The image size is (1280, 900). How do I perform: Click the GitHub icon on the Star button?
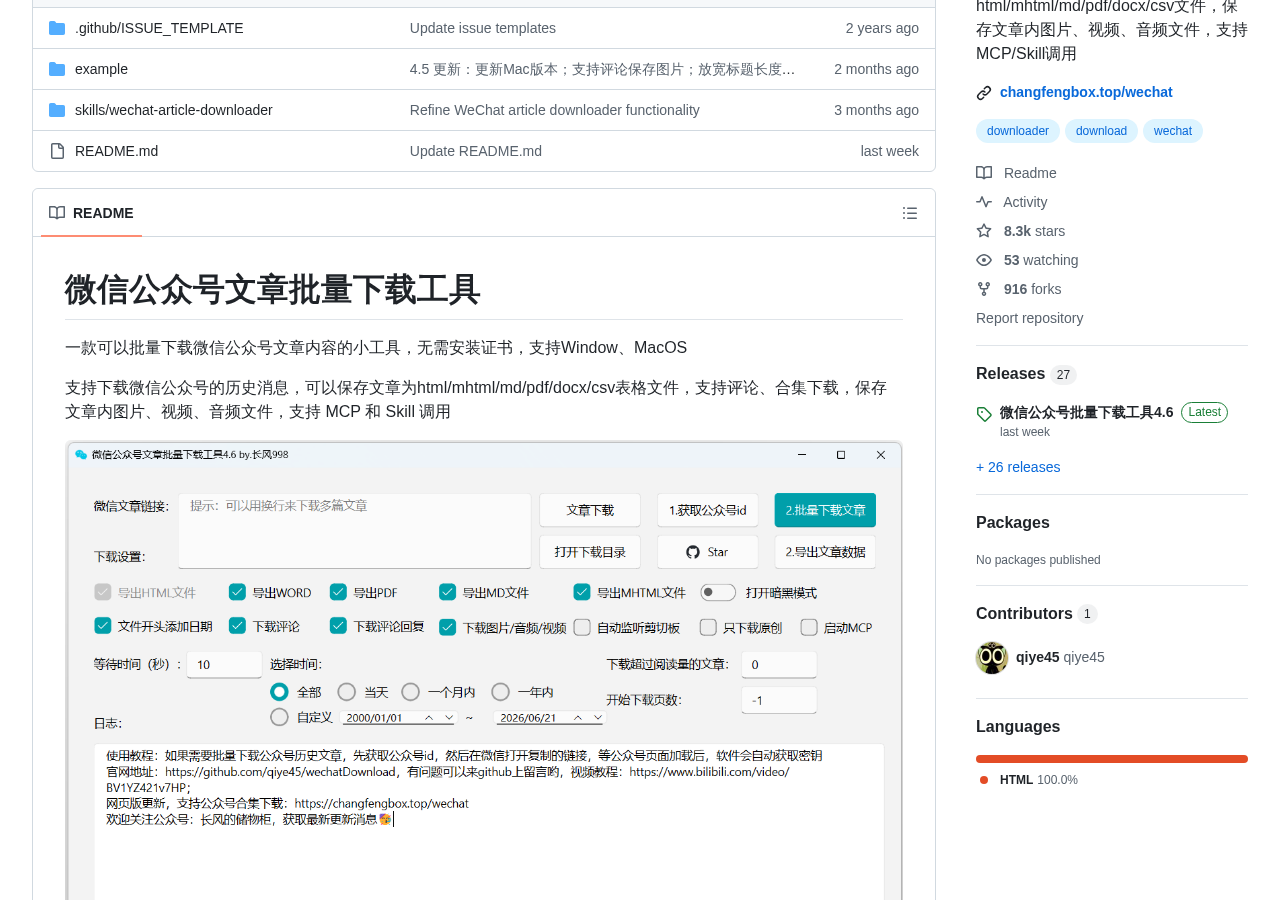click(693, 552)
